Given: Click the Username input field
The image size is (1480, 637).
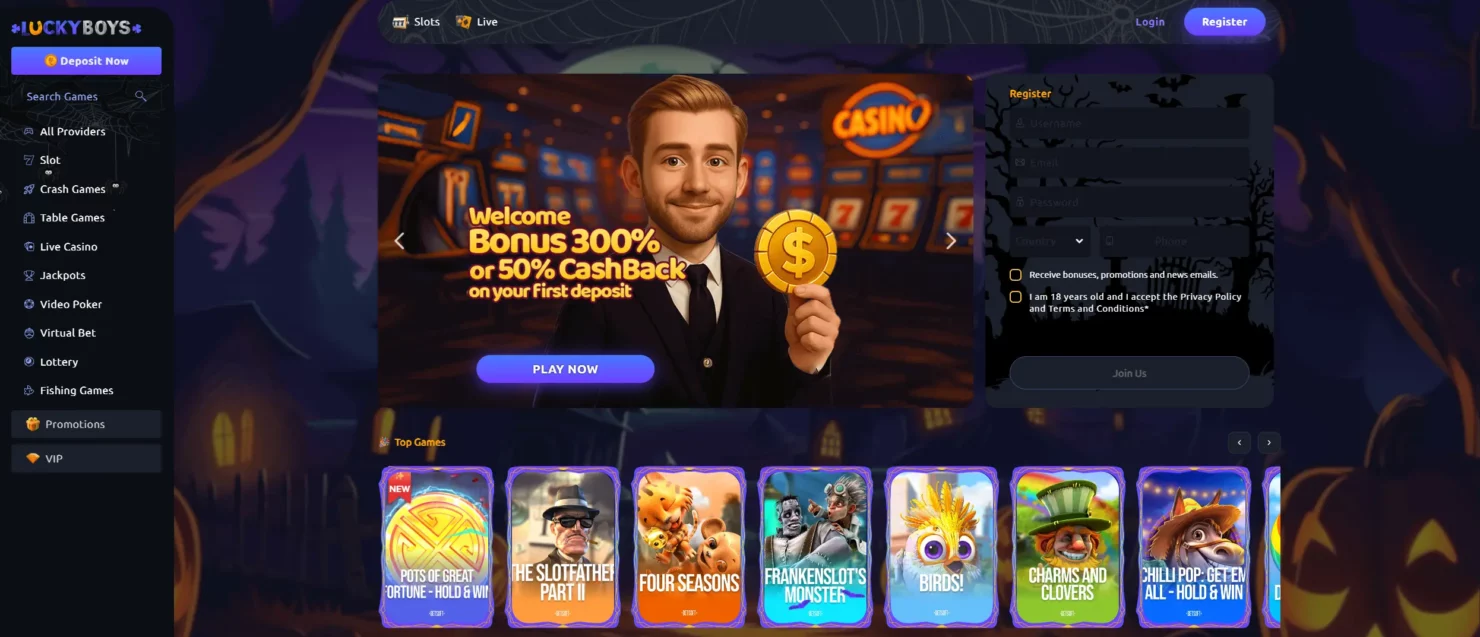Looking at the screenshot, I should tap(1129, 123).
